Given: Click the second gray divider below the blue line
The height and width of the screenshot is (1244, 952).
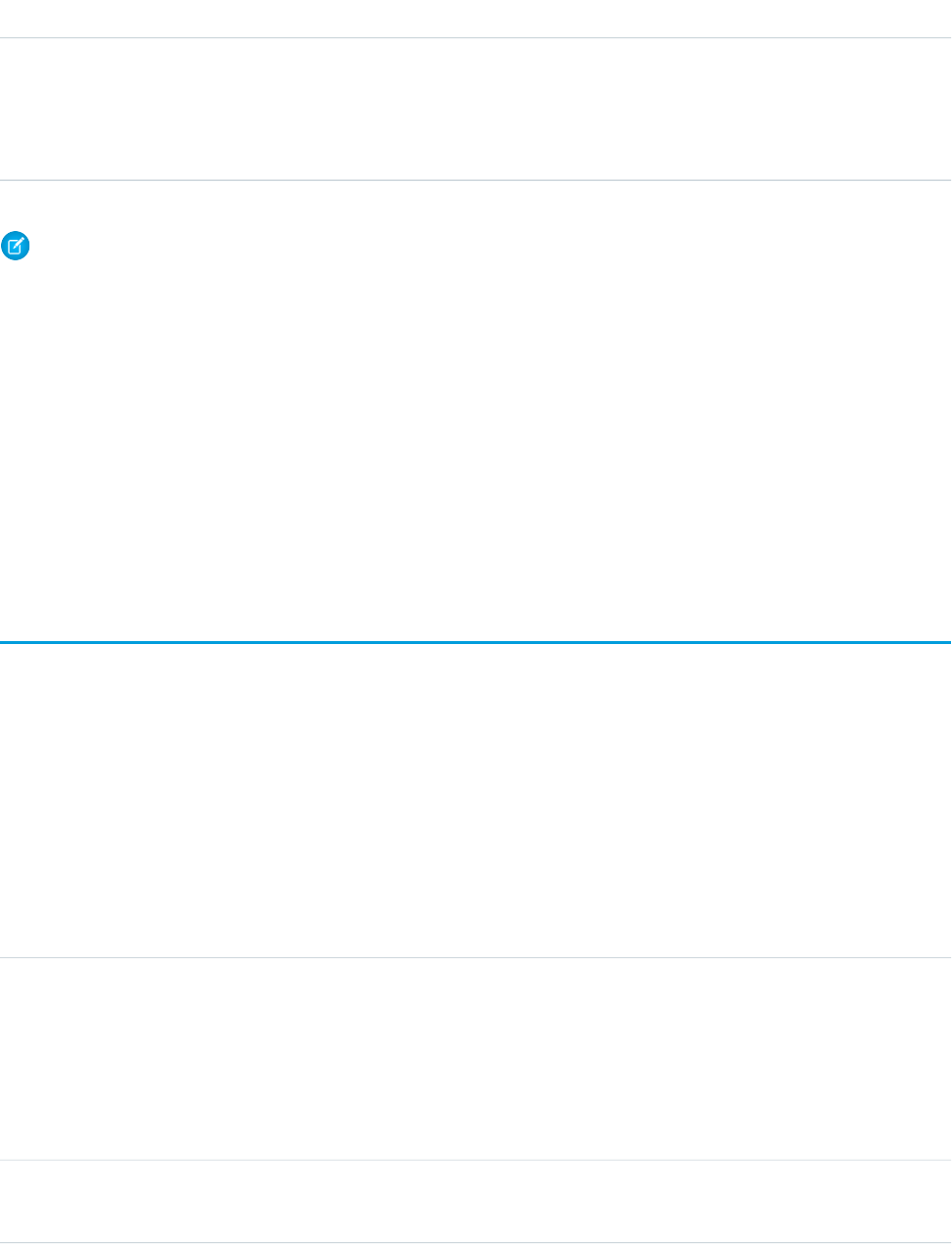Looking at the screenshot, I should click(476, 1161).
